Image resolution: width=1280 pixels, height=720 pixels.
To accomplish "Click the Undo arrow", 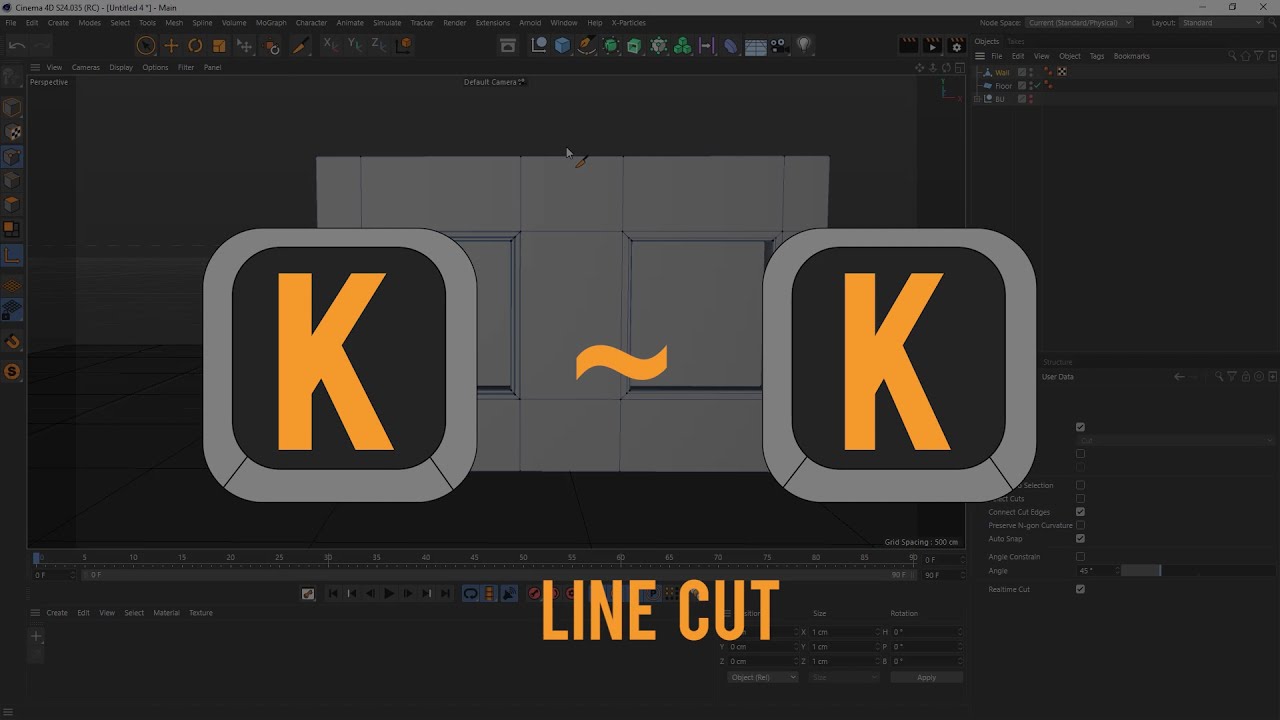I will 17,45.
